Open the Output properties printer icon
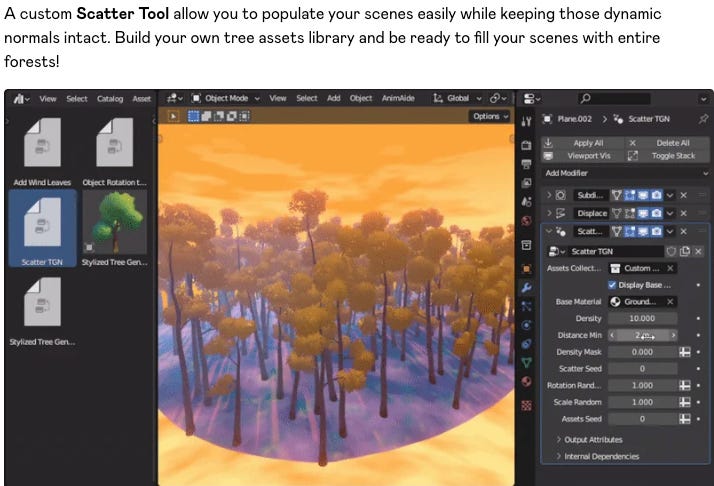The width and height of the screenshot is (714, 486). [x=526, y=164]
